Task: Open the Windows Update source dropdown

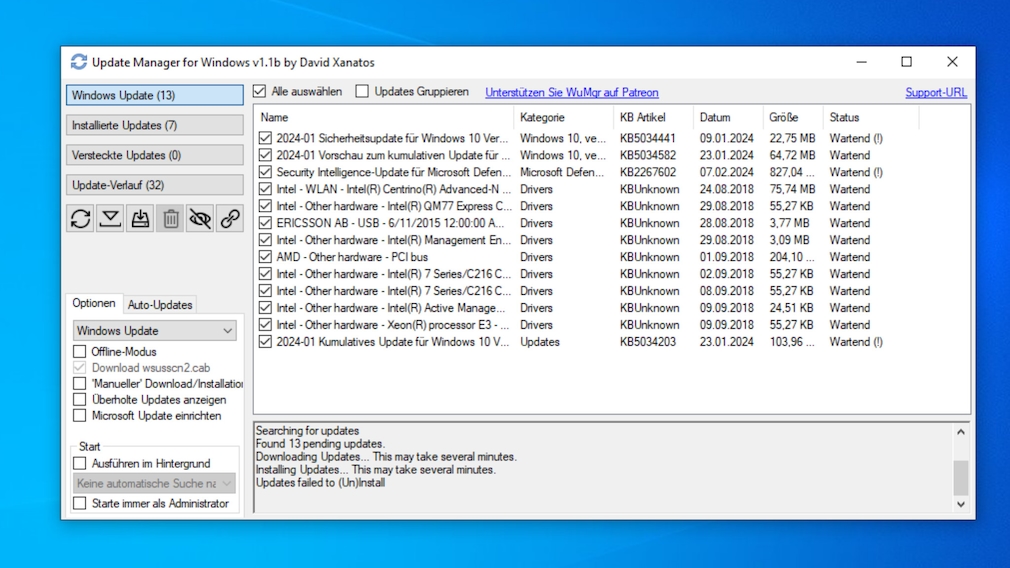Action: [x=155, y=330]
